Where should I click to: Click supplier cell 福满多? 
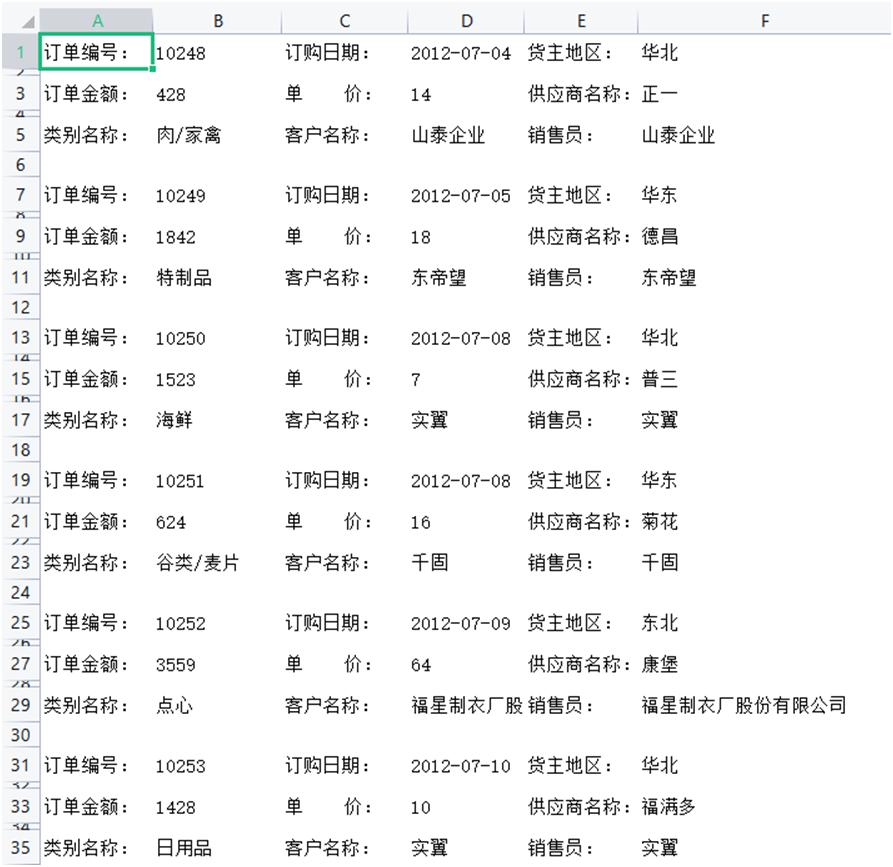pos(764,806)
